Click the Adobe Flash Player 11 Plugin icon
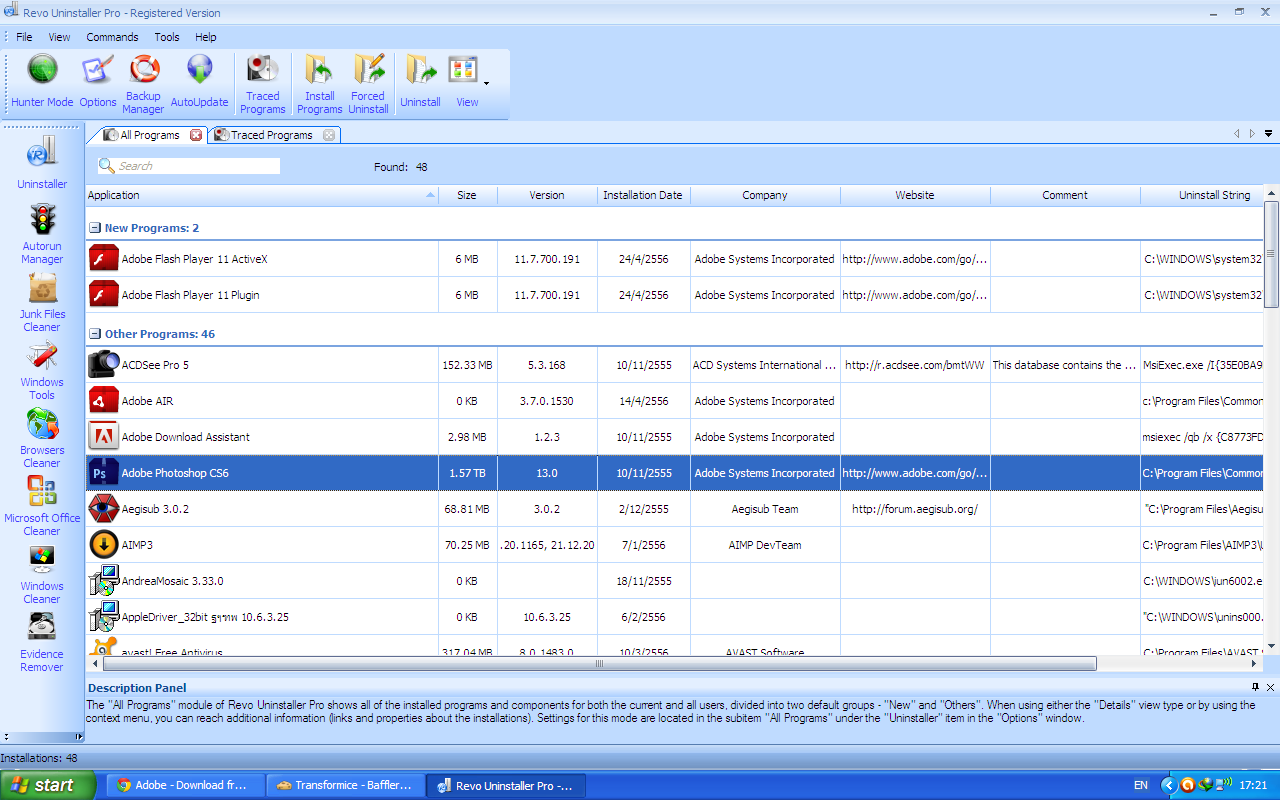The height and width of the screenshot is (800, 1280). [x=104, y=295]
